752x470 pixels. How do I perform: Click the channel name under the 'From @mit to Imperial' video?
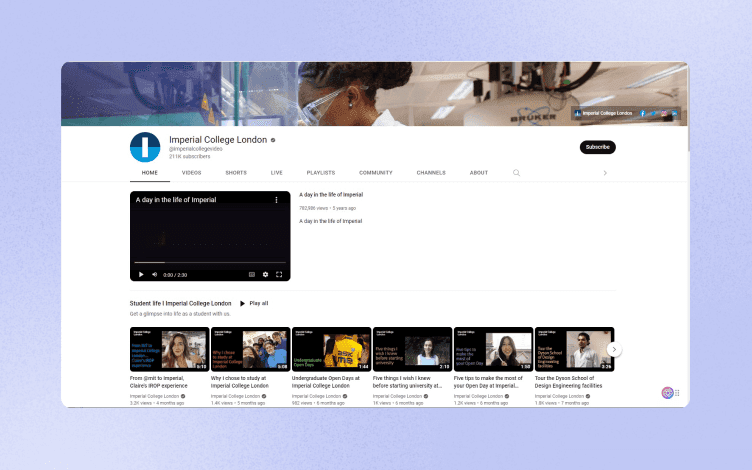tap(154, 397)
